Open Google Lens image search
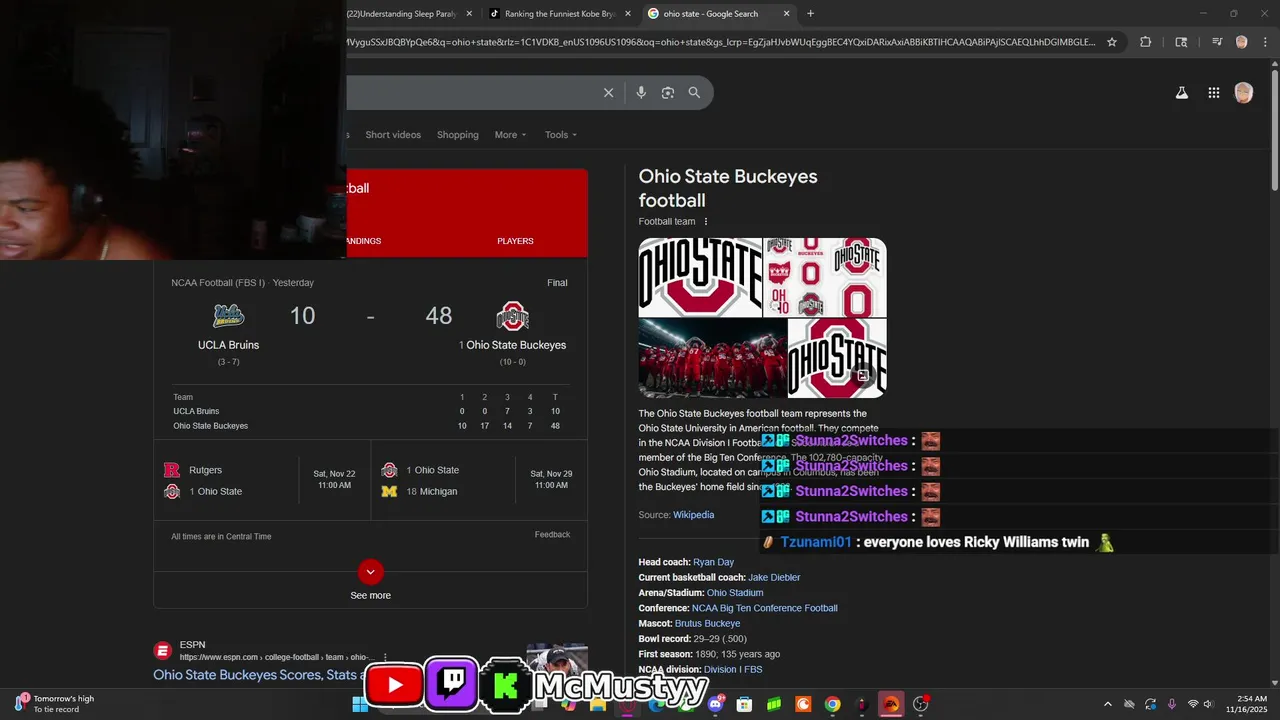 668,93
